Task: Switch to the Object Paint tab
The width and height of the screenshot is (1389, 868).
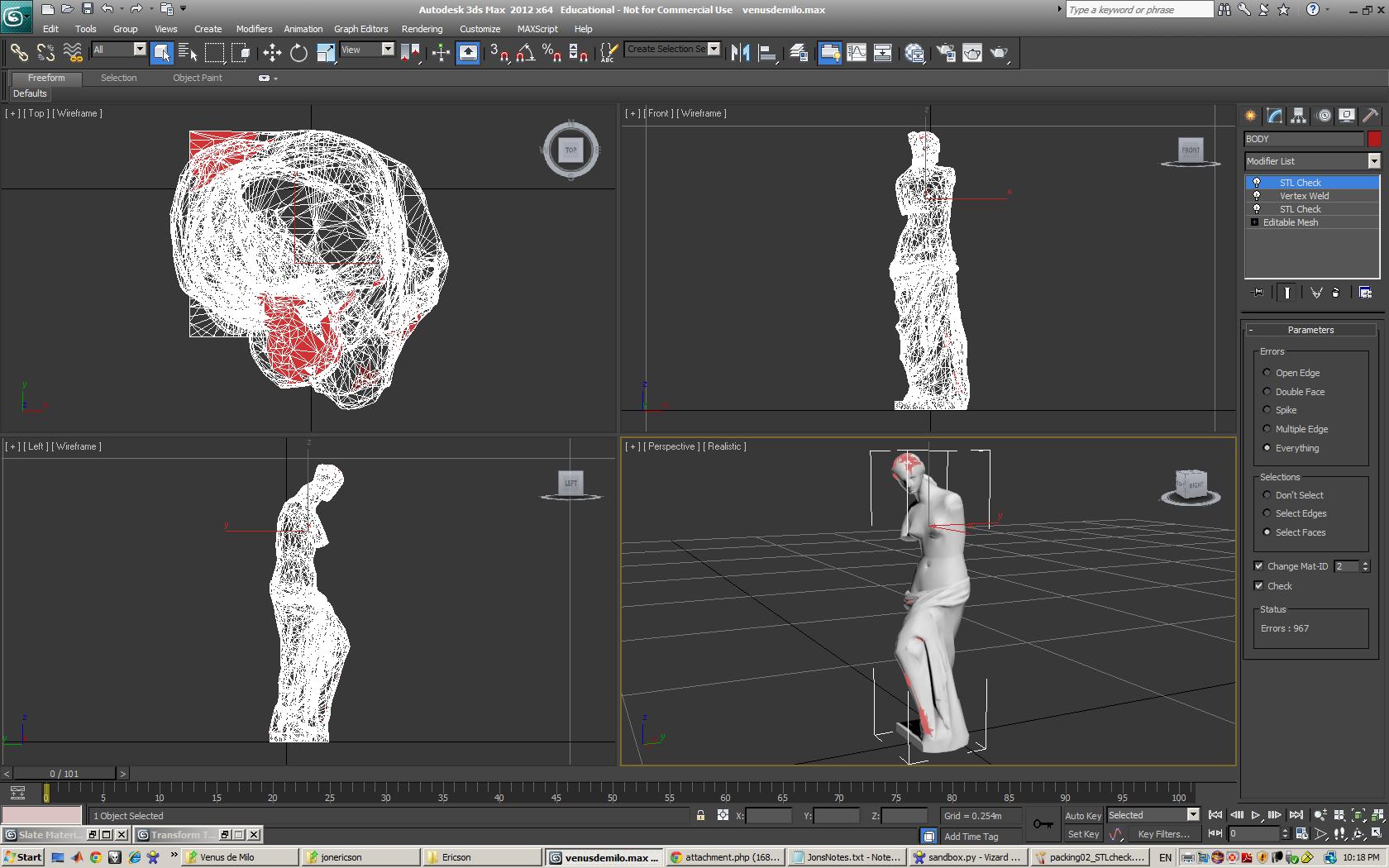Action: 197,78
